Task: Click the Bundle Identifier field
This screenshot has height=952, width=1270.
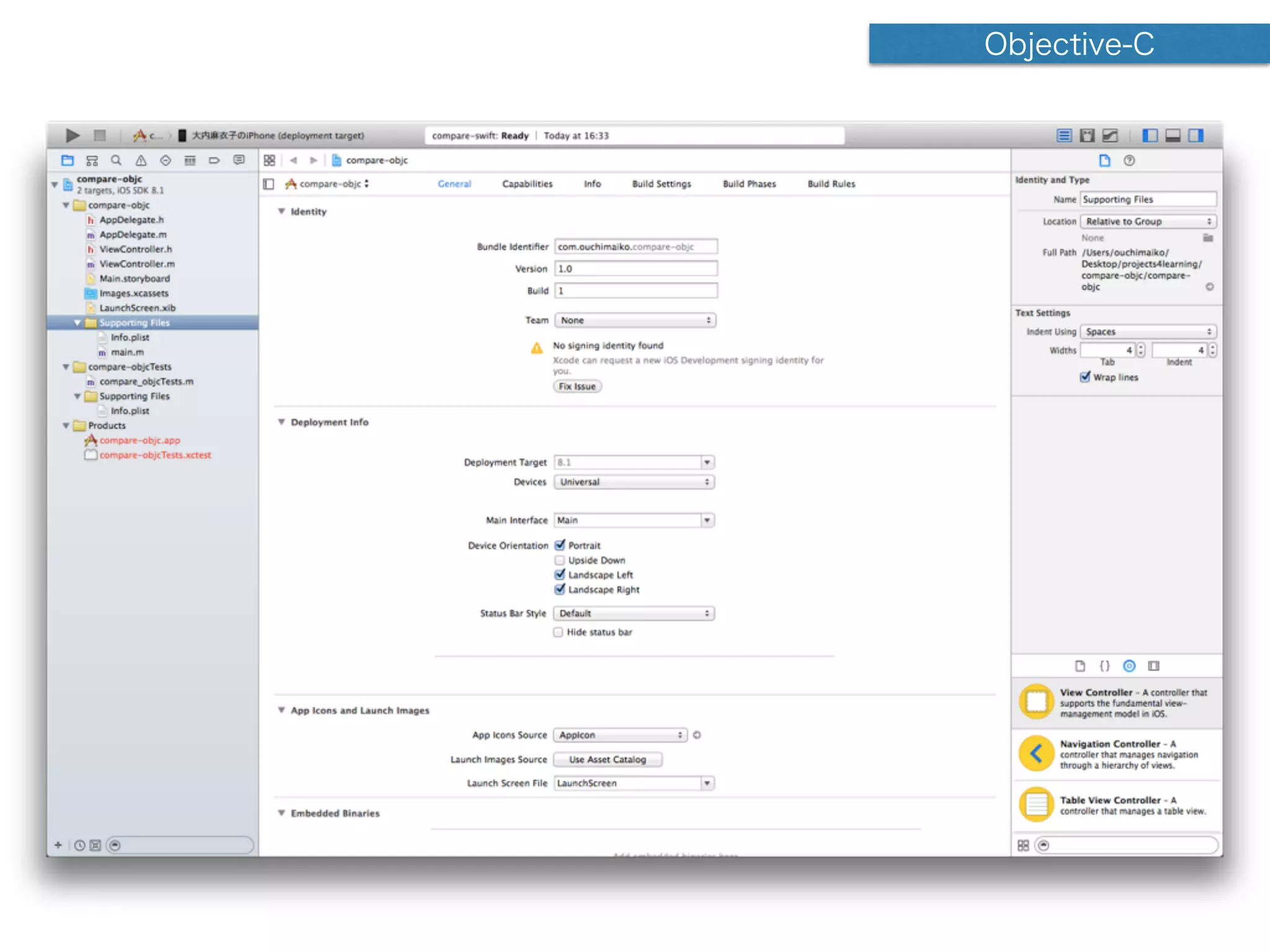Action: (636, 247)
